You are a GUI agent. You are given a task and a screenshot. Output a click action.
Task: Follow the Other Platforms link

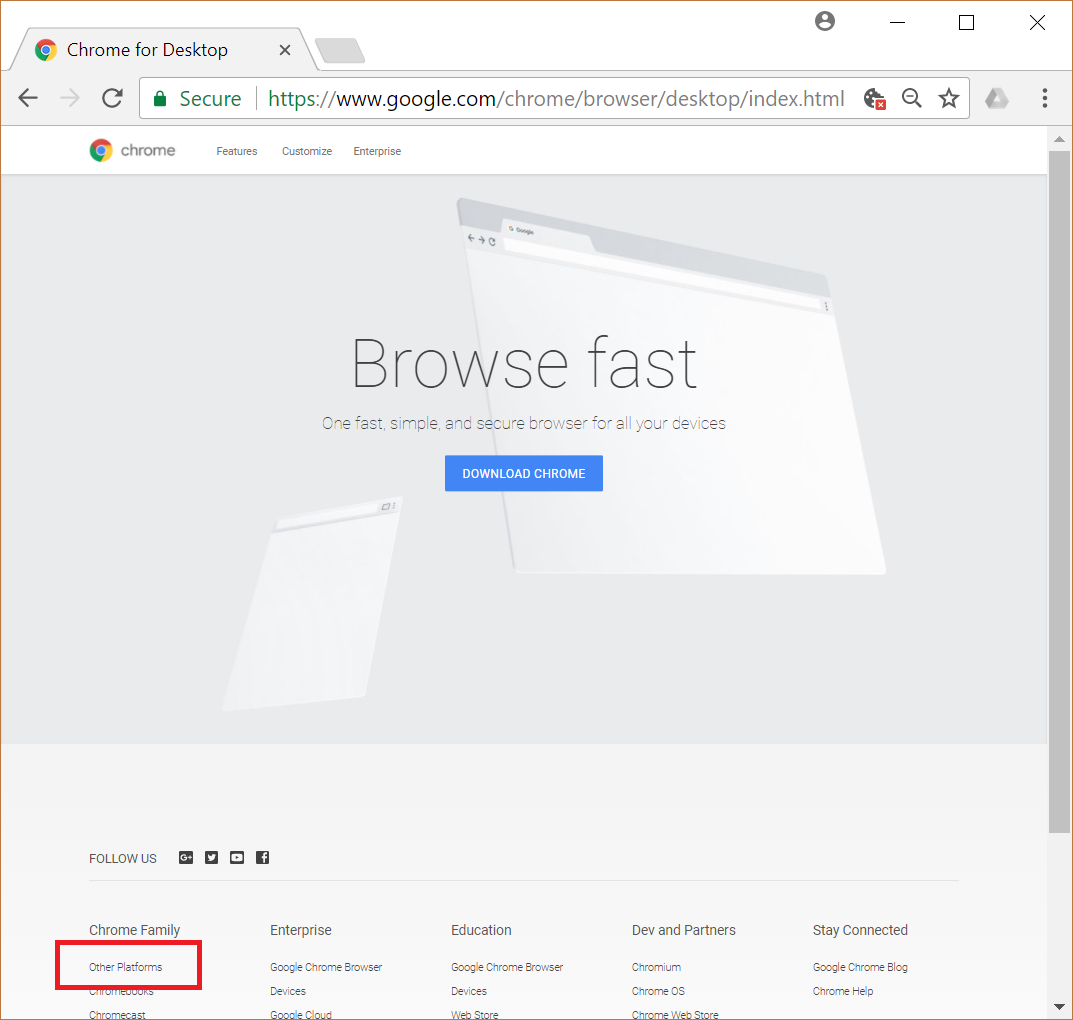(x=125, y=967)
